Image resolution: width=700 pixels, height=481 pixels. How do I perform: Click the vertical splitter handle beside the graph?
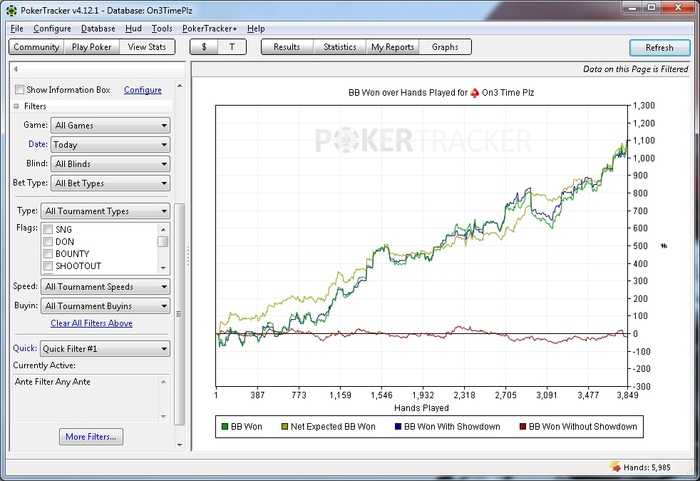pos(188,256)
